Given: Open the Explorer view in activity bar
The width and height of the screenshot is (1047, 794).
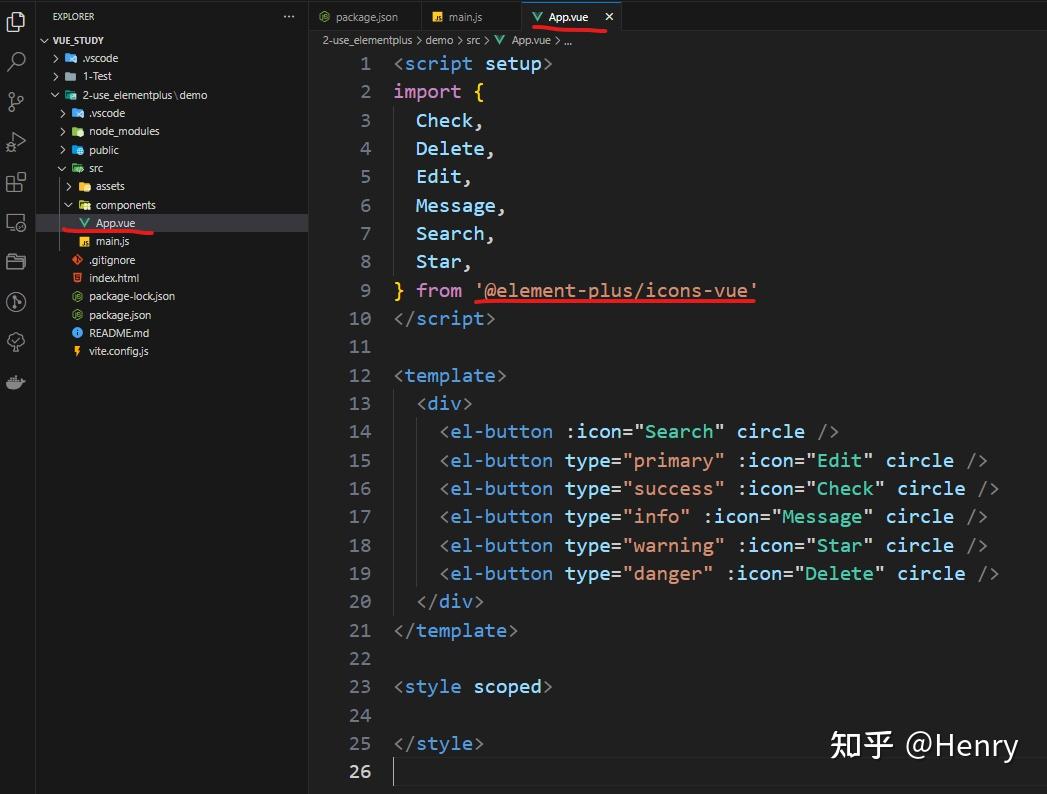Looking at the screenshot, I should [x=15, y=21].
